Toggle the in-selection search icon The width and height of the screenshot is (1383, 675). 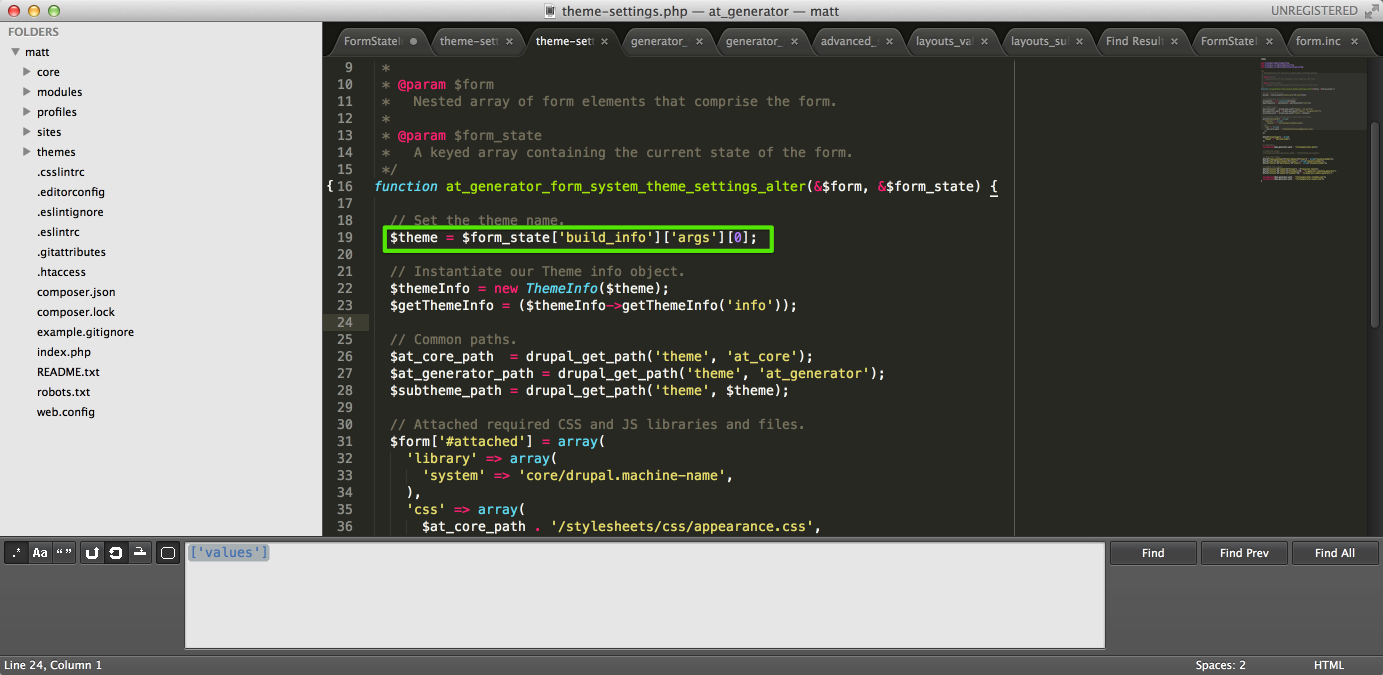pyautogui.click(x=141, y=553)
